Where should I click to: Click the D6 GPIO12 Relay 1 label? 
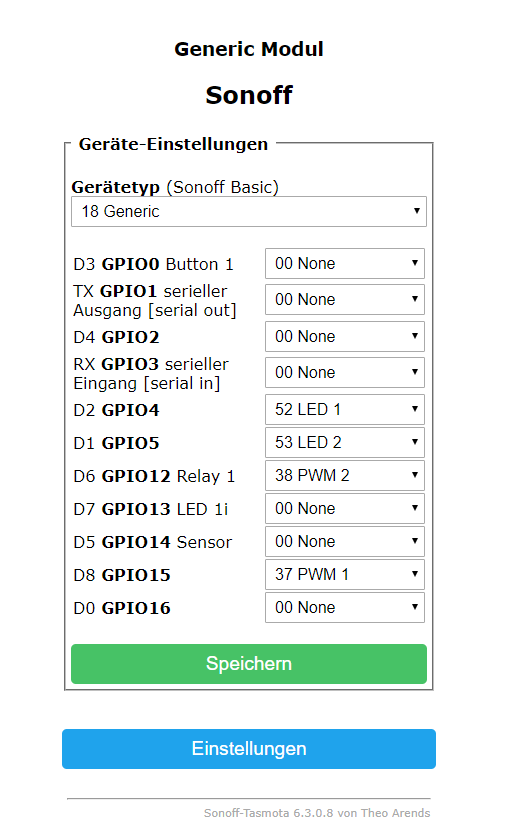point(154,476)
